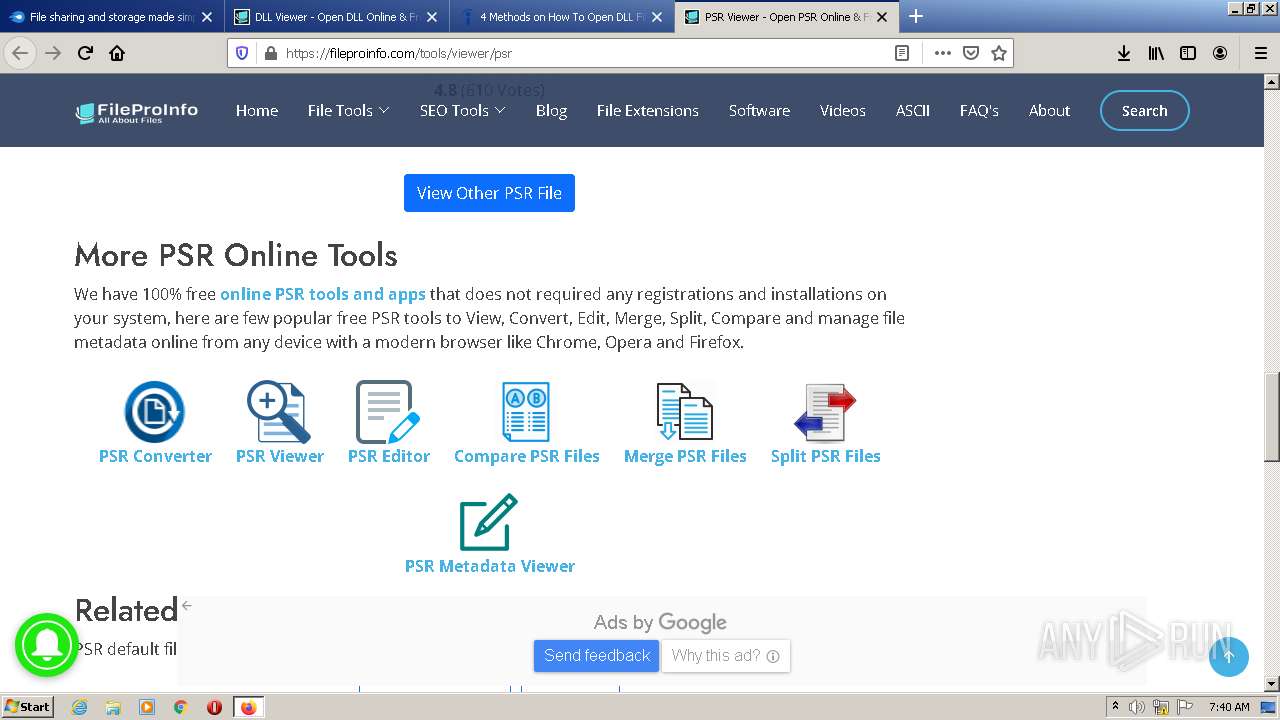The image size is (1280, 720).
Task: Click the Internet Explorer taskbar icon
Action: pos(79,707)
